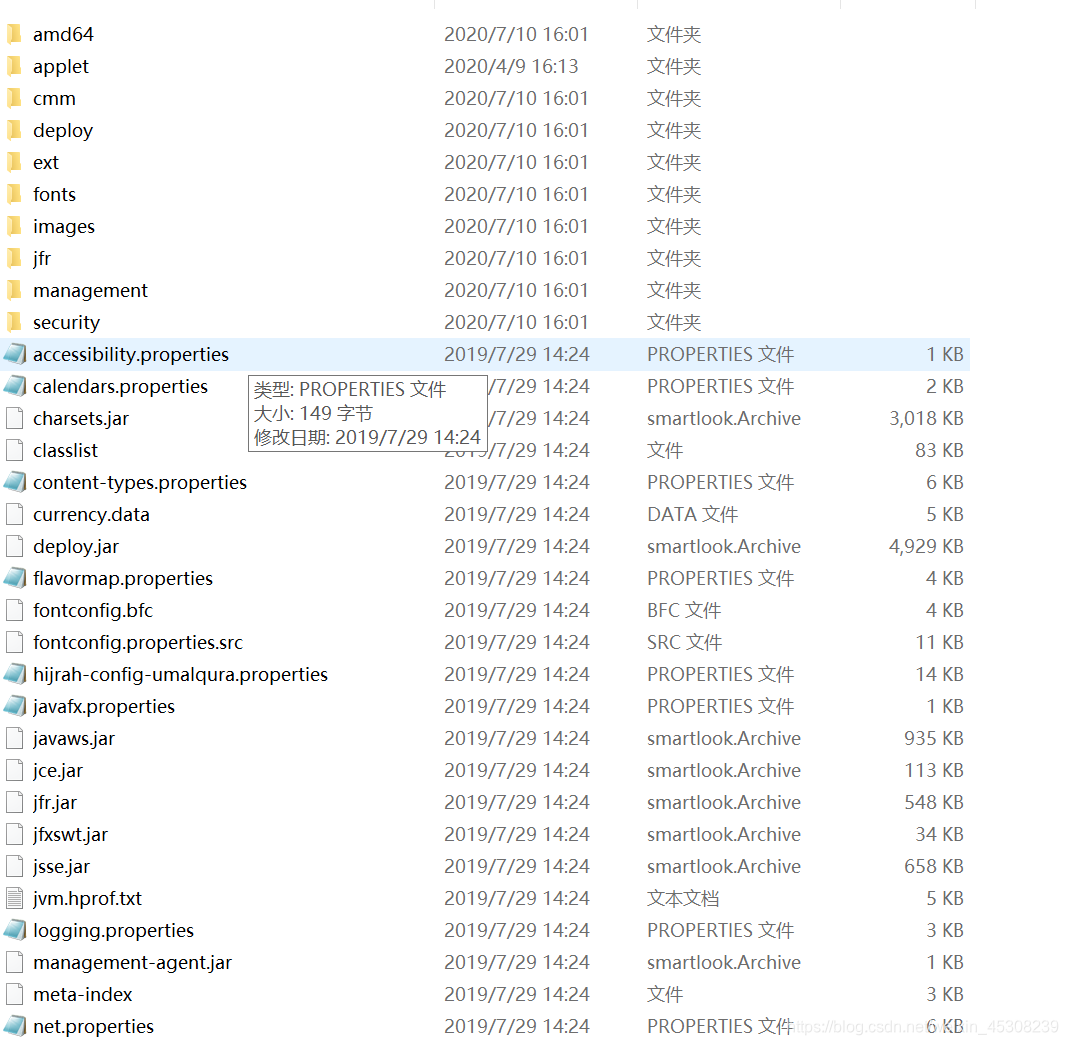The width and height of the screenshot is (1068, 1045).
Task: Click the 文本文档 type of jvm.hprof.txt
Action: pyautogui.click(x=682, y=899)
